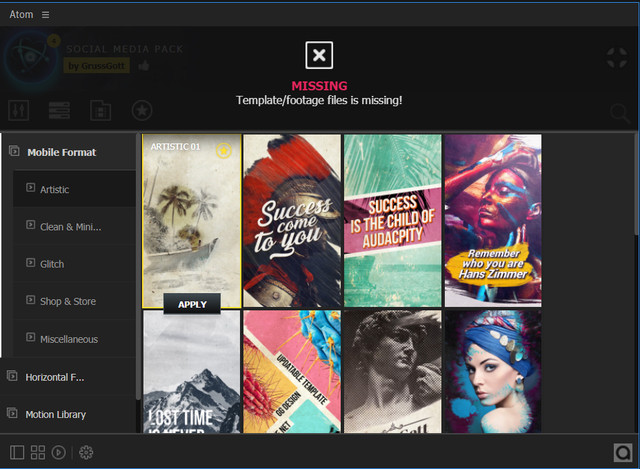
Task: Open the Shop & Store subcategory
Action: tap(74, 301)
